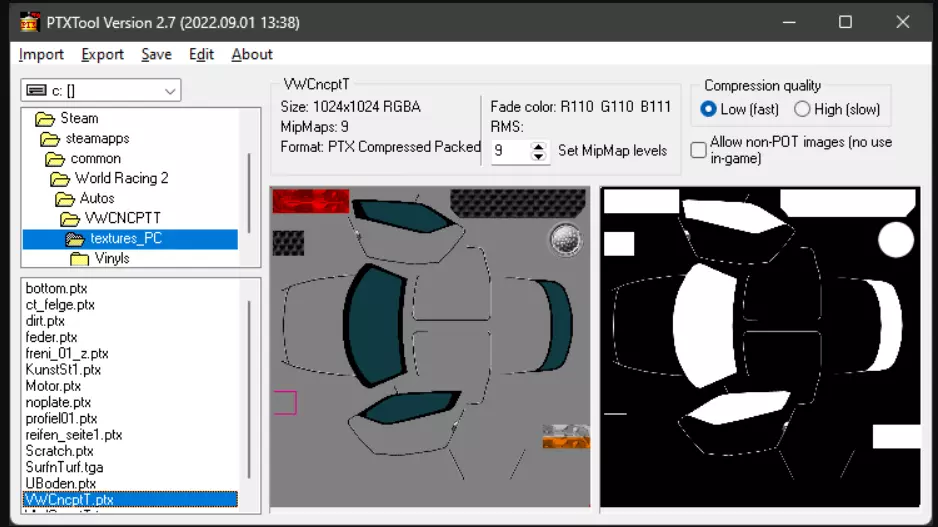The width and height of the screenshot is (938, 527).
Task: Select feder.ptx in the file list
Action: point(51,337)
